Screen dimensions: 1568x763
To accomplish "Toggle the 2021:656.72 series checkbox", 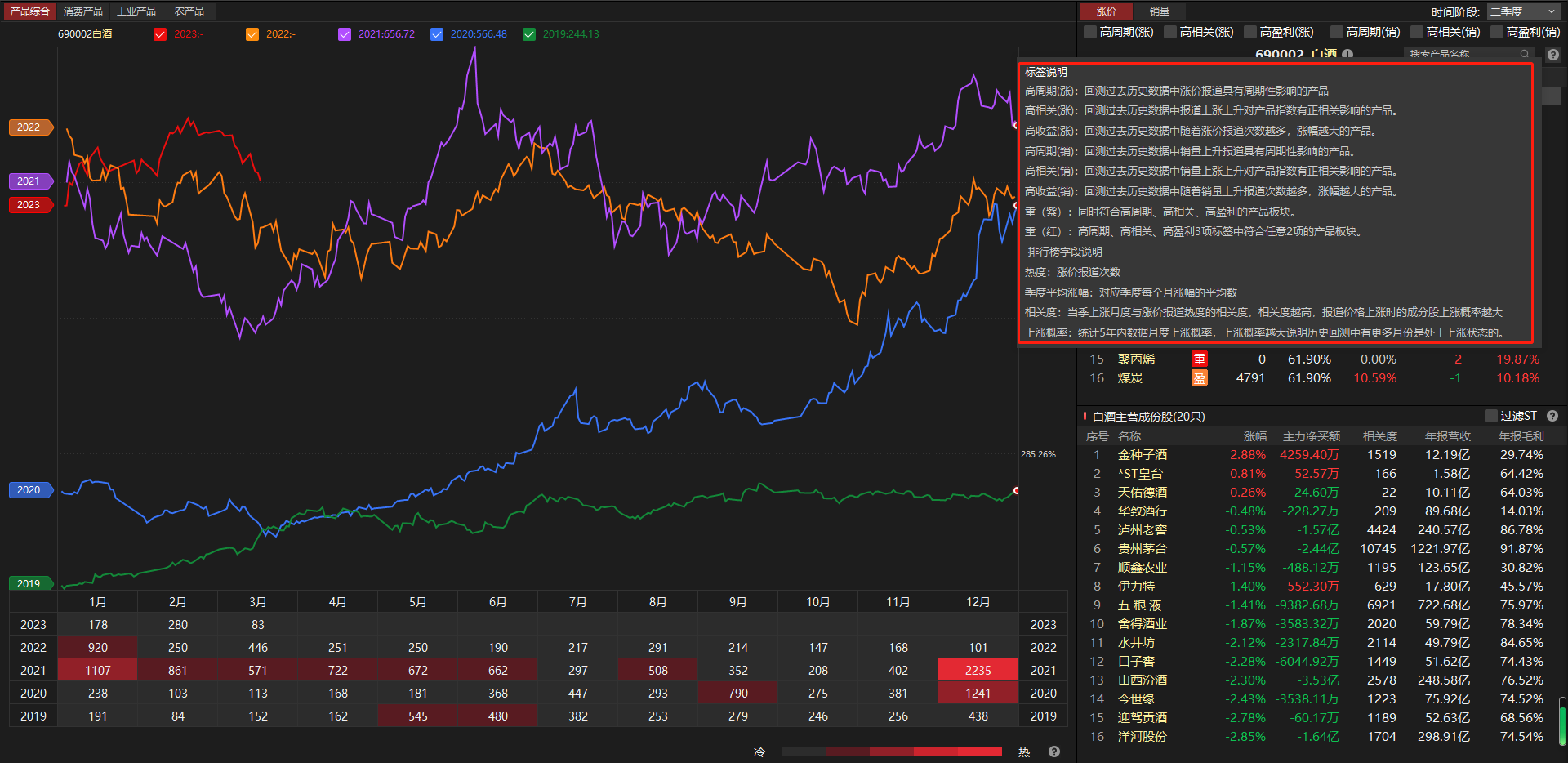I will 345,34.
